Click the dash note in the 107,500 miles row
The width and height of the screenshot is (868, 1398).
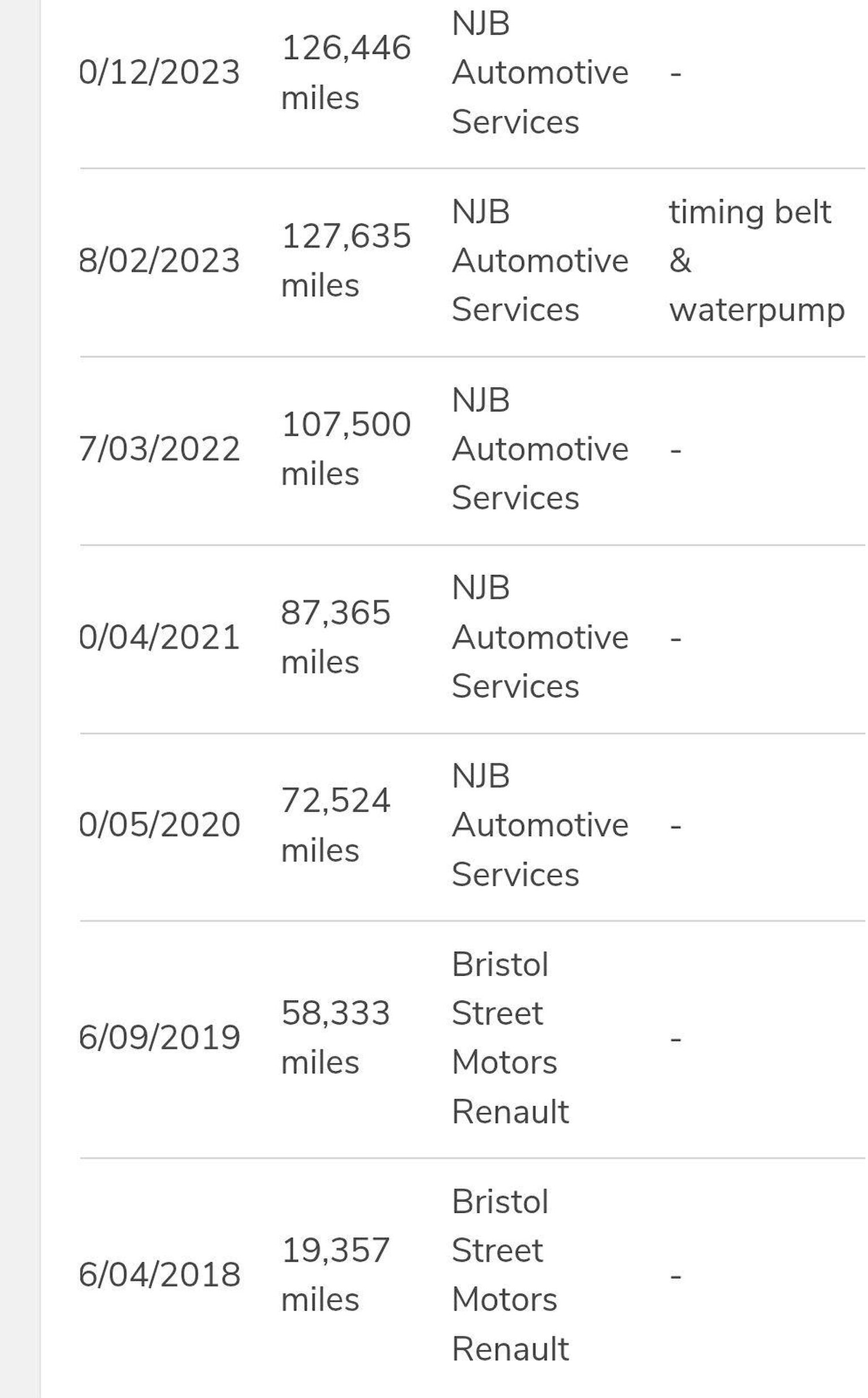[675, 450]
